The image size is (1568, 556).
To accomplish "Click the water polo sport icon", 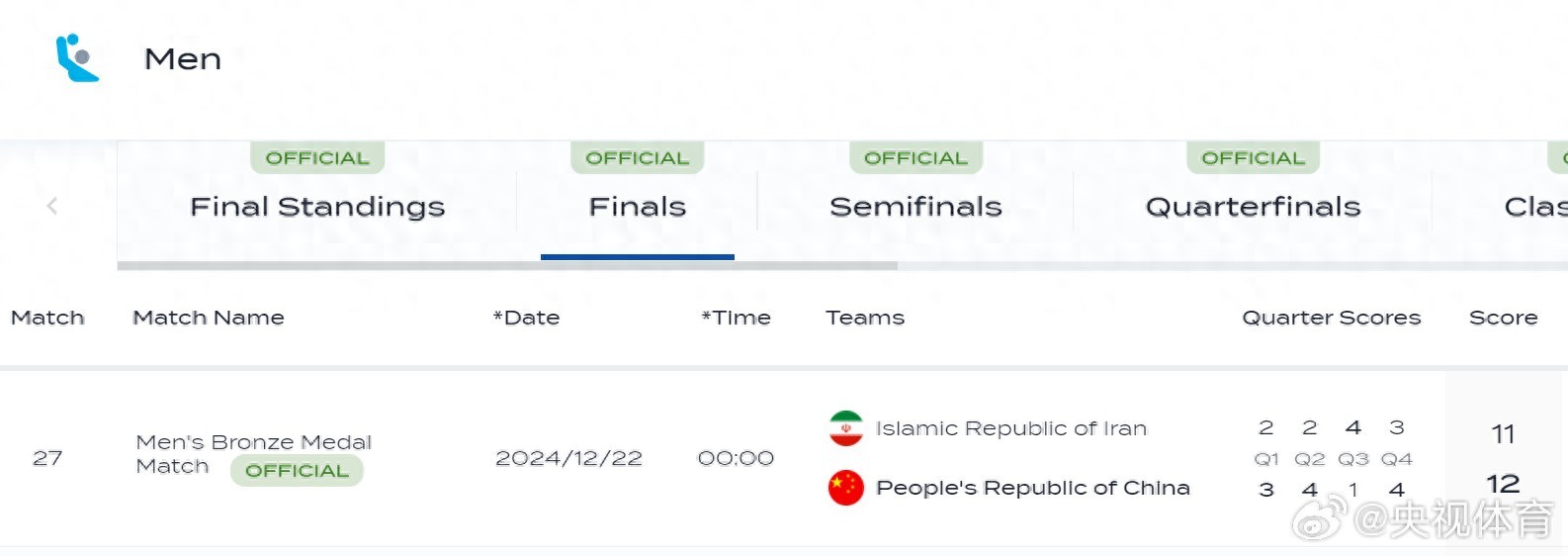I will [x=77, y=58].
